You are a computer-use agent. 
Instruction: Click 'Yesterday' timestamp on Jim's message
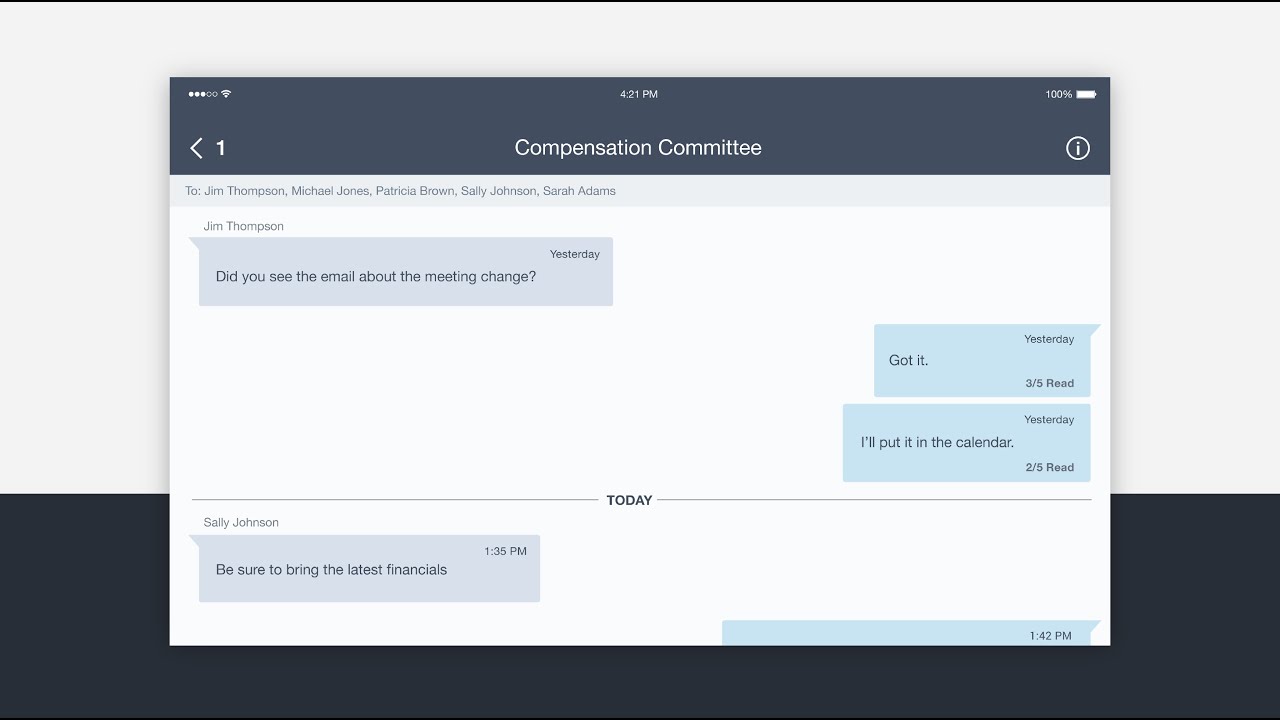575,254
